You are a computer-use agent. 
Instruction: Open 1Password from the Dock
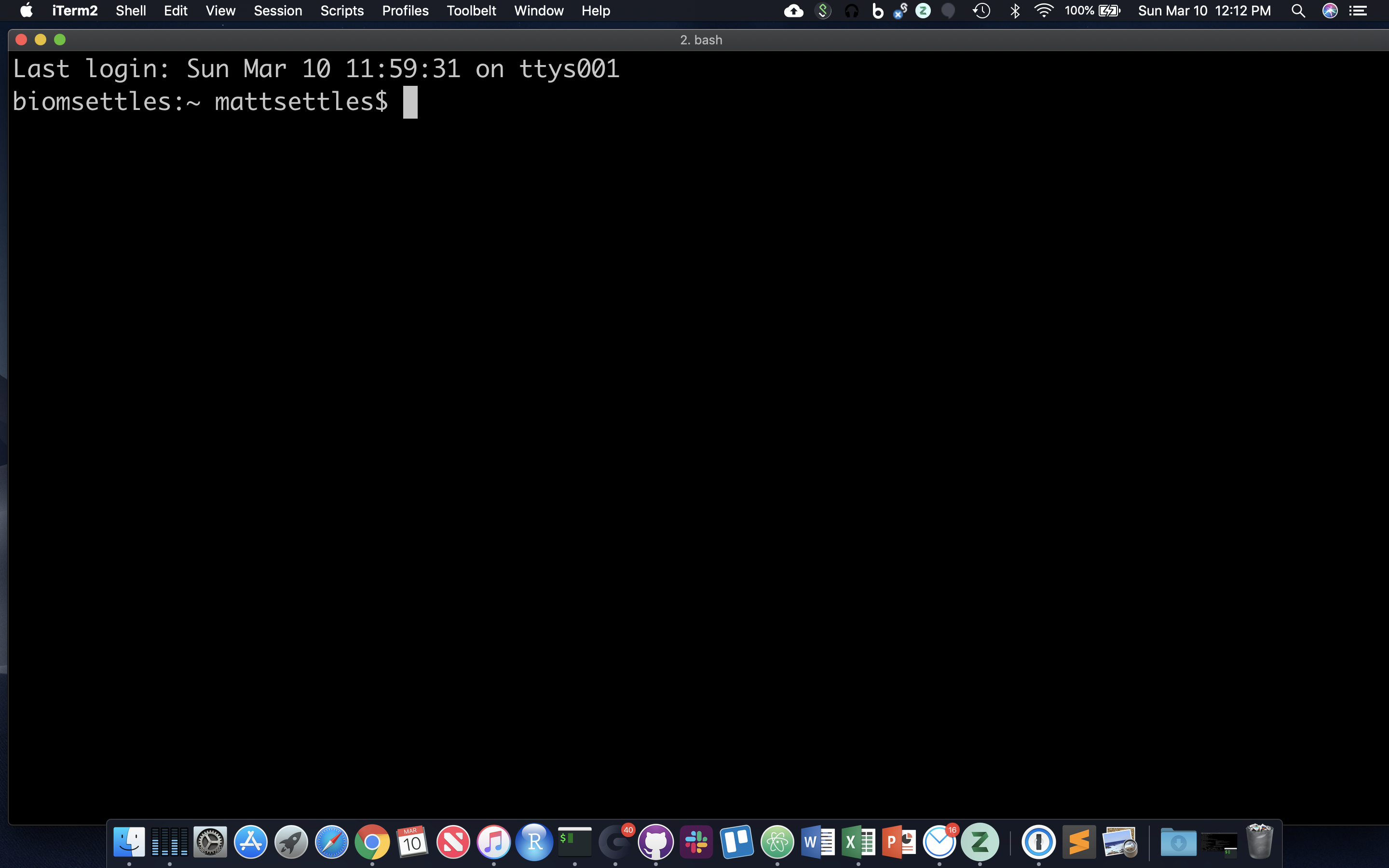tap(1039, 841)
